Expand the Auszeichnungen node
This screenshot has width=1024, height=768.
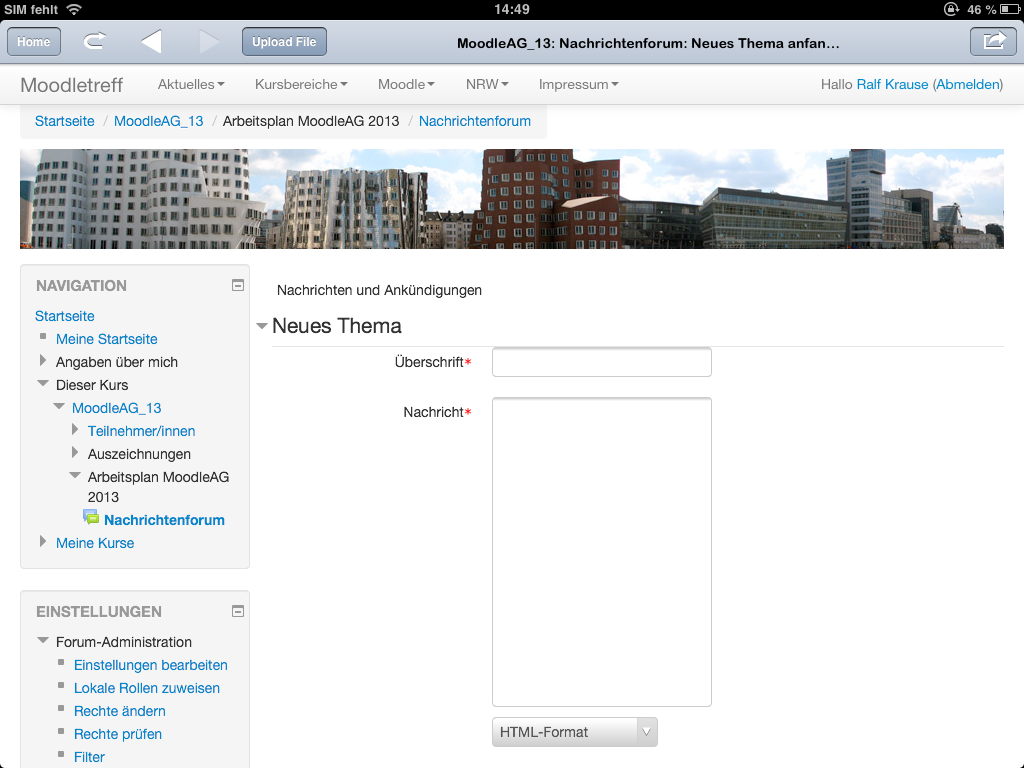point(74,453)
